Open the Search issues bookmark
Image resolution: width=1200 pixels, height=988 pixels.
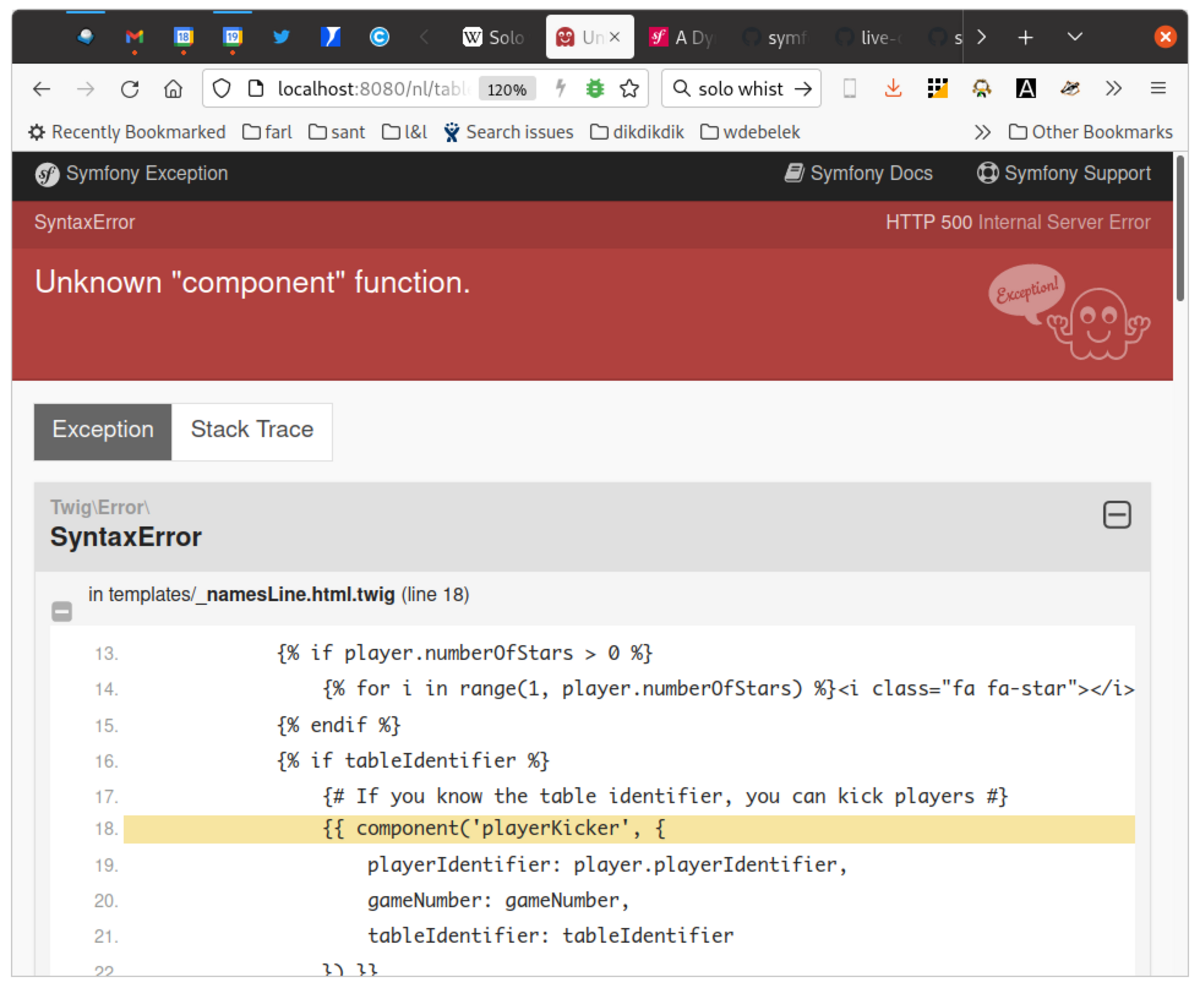(x=508, y=132)
